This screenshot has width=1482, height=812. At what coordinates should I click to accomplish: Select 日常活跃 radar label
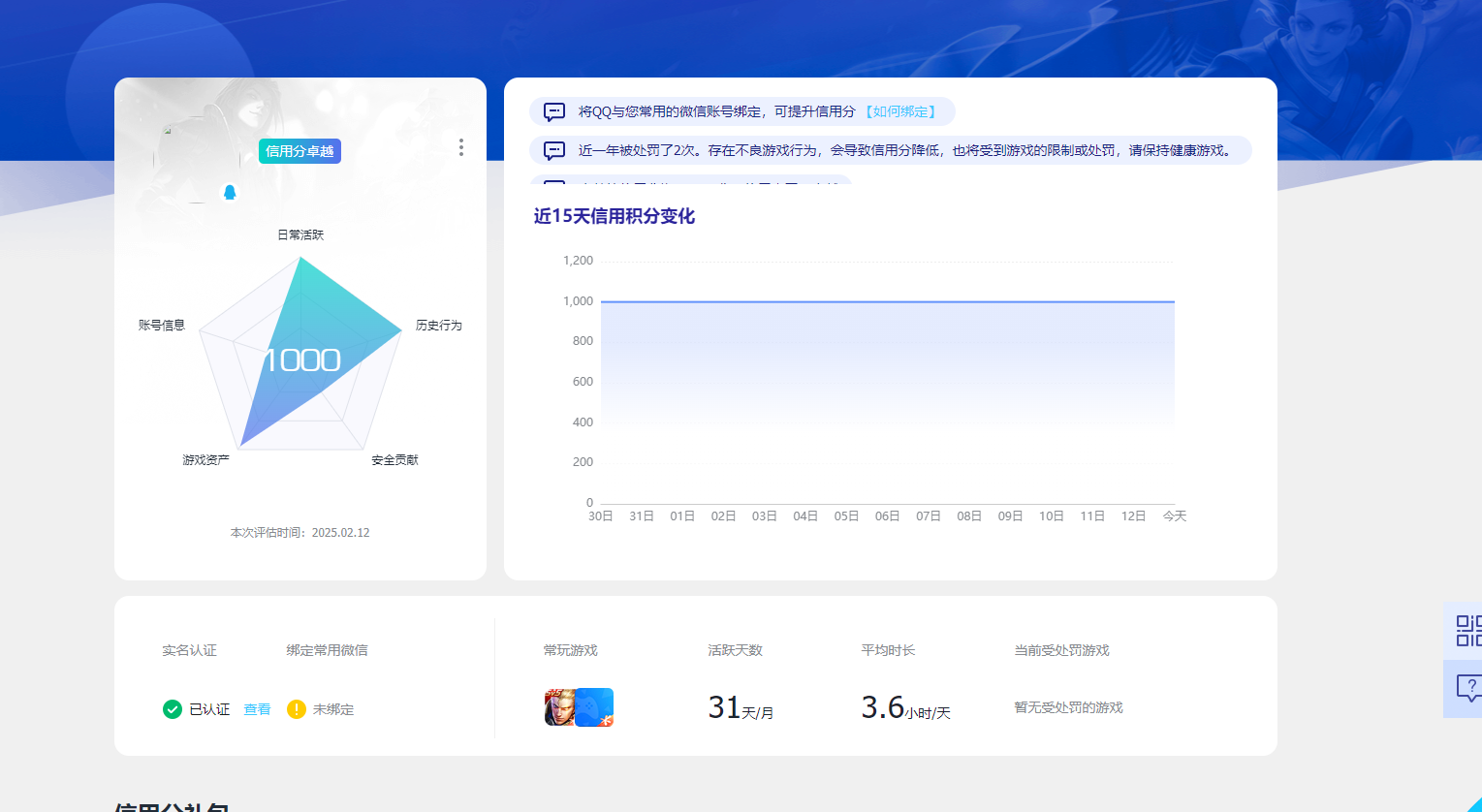pos(300,234)
